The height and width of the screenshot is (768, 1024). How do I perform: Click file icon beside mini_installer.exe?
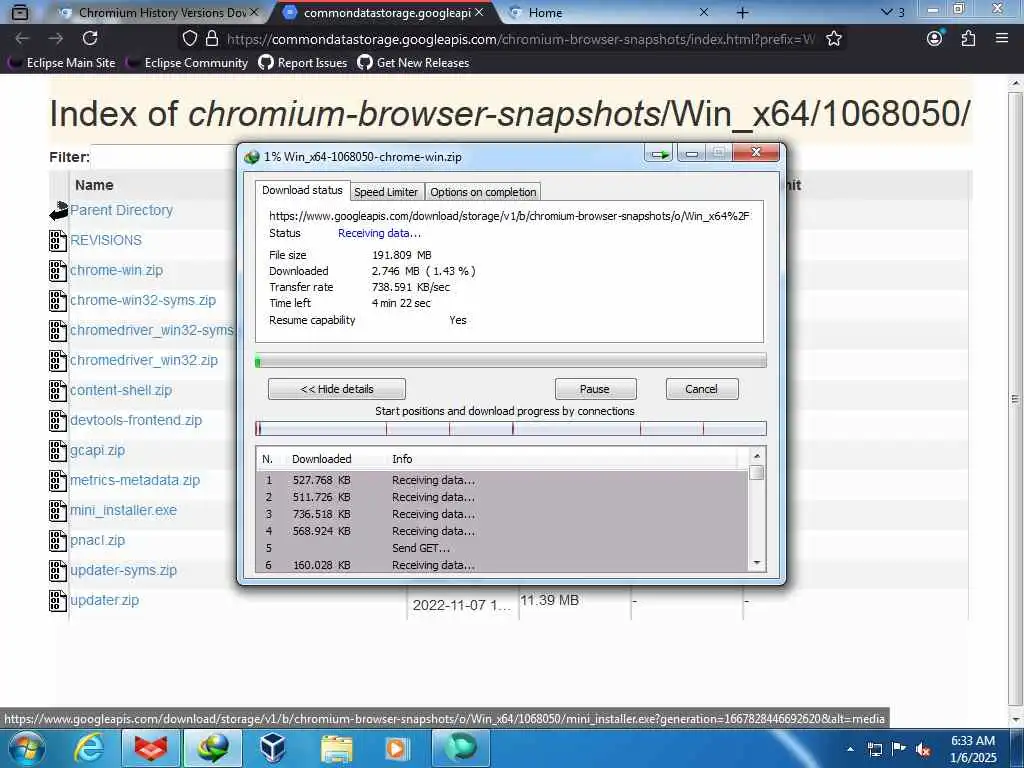pos(57,511)
